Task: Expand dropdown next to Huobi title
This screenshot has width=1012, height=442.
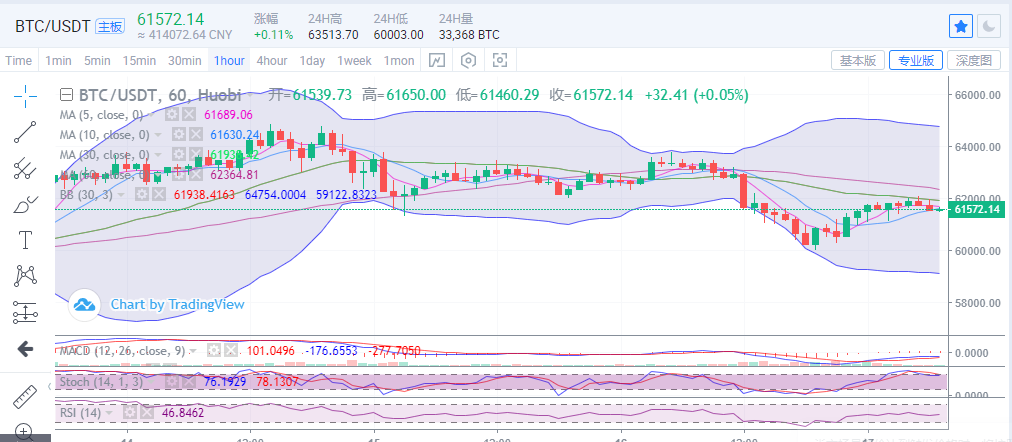Action: coord(250,95)
